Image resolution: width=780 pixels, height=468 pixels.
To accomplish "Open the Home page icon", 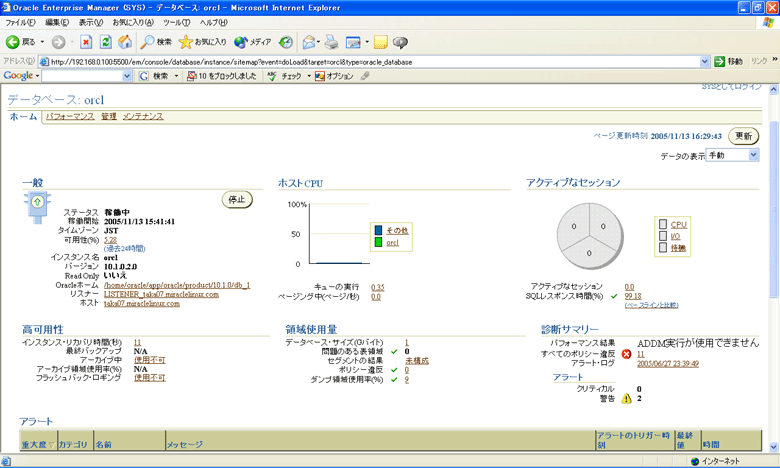I will click(125, 42).
